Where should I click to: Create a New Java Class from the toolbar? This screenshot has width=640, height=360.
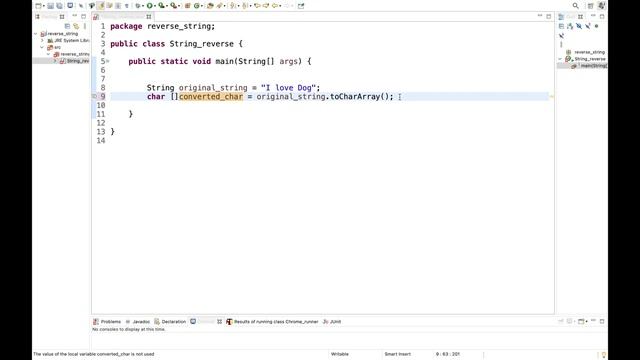point(197,6)
